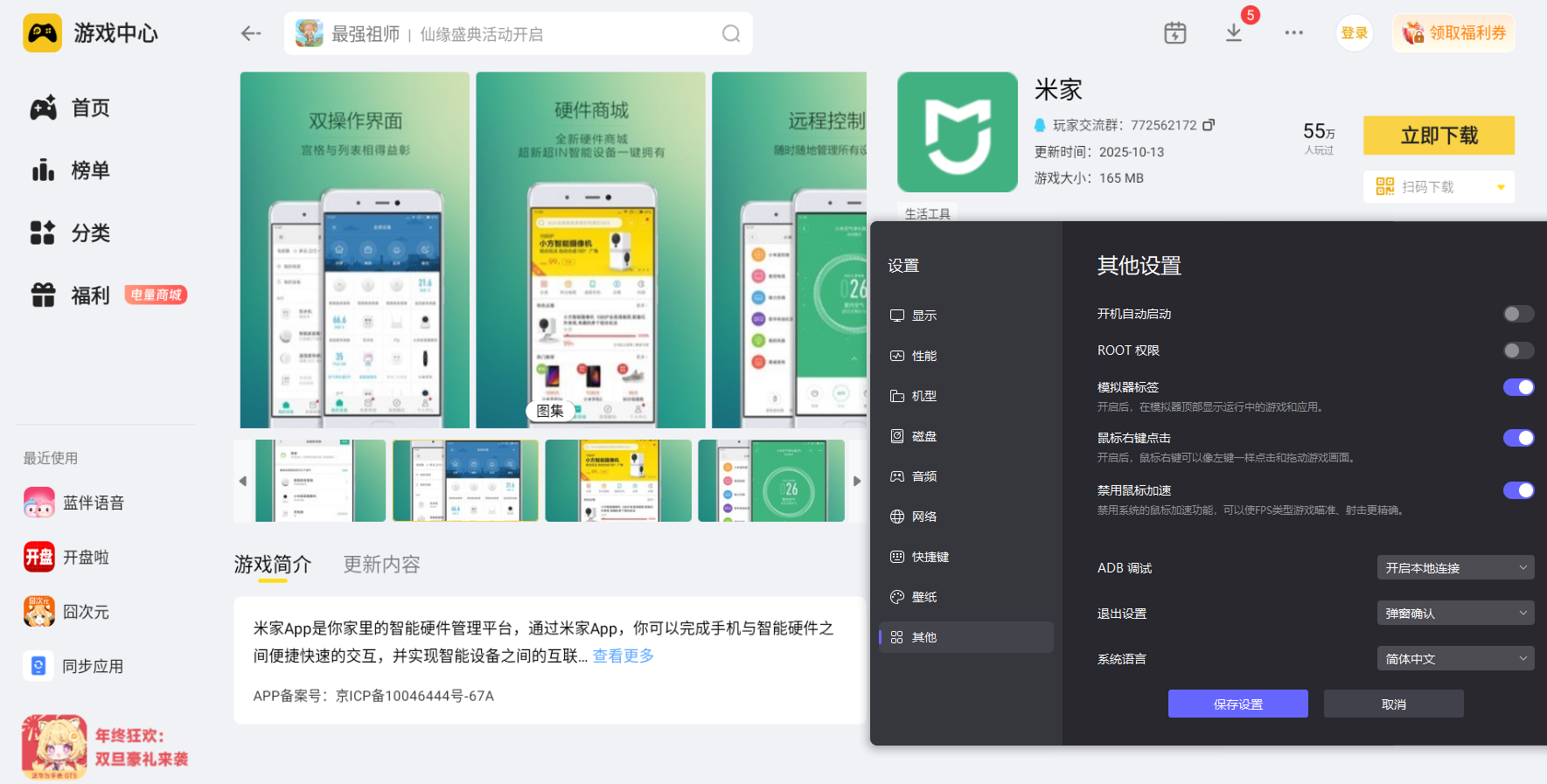Open 蓝伴语音 from recent apps

coord(73,503)
